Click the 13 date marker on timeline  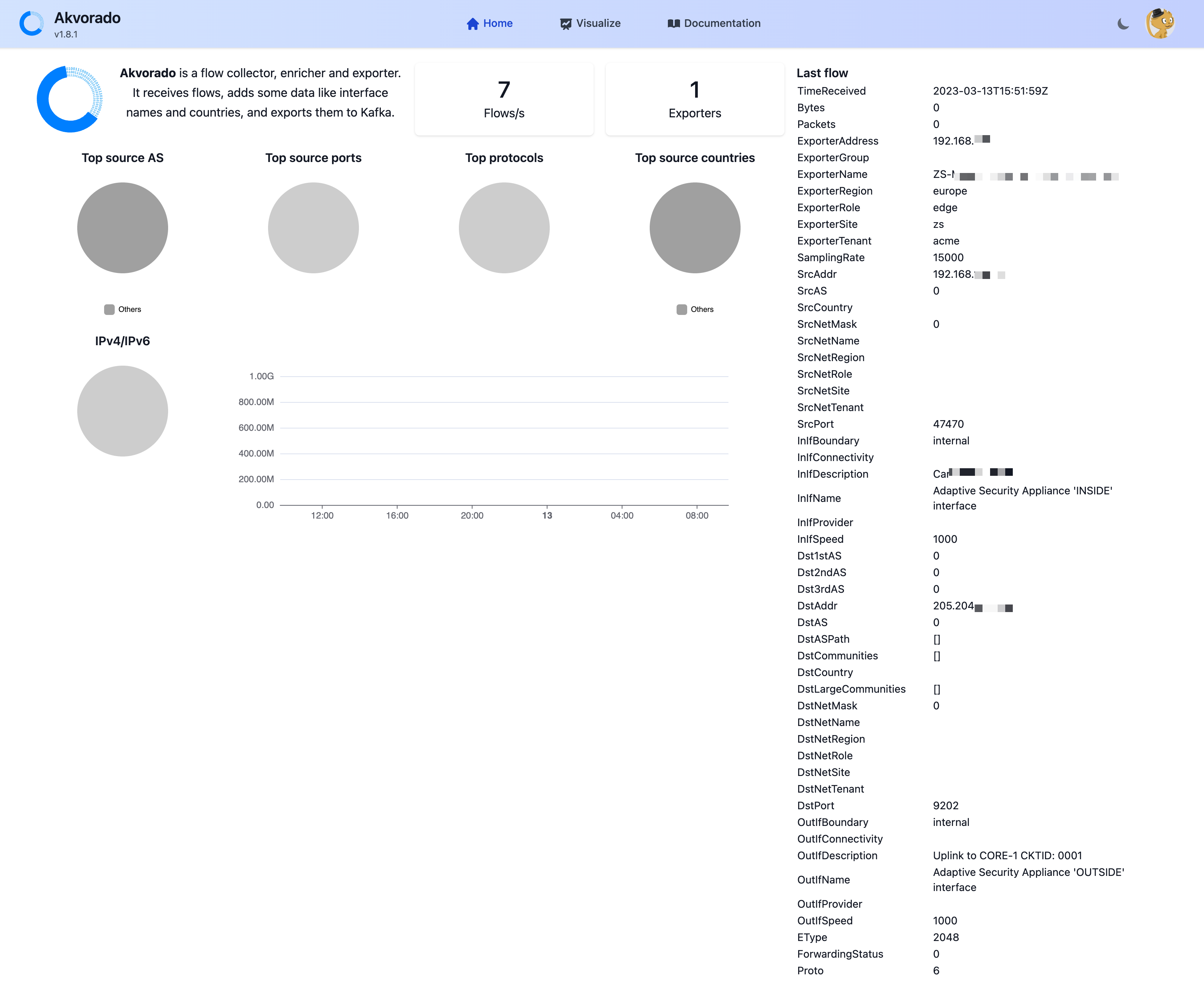click(547, 515)
